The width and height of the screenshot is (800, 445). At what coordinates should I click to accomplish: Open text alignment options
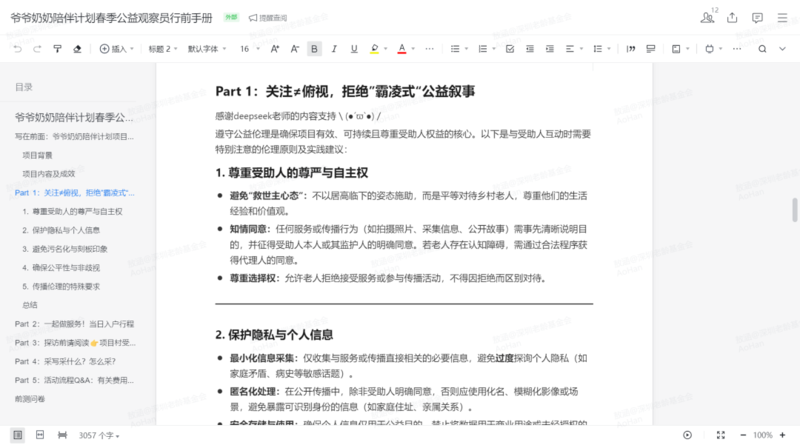pyautogui.click(x=573, y=49)
